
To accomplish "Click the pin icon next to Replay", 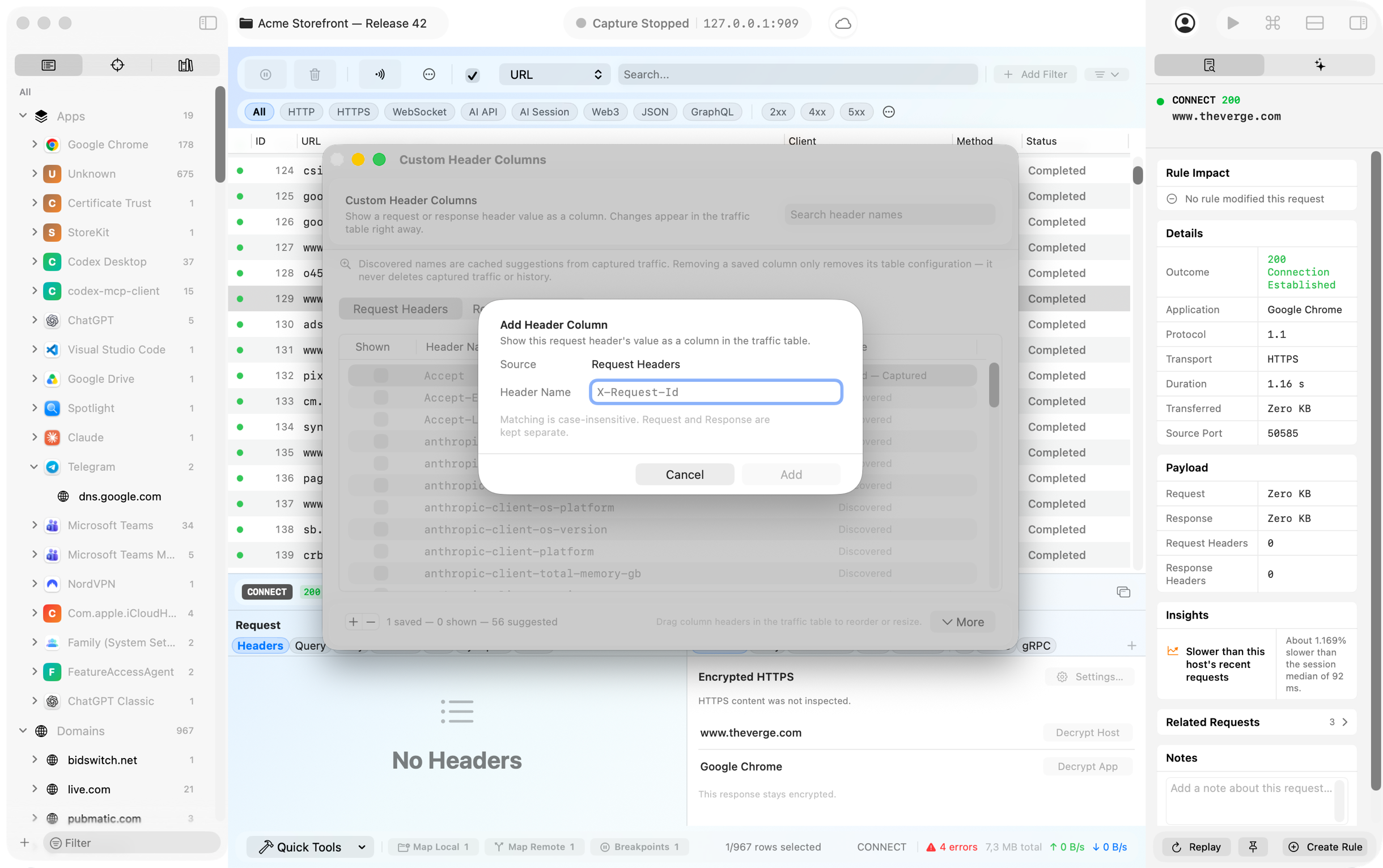I will 1253,847.
